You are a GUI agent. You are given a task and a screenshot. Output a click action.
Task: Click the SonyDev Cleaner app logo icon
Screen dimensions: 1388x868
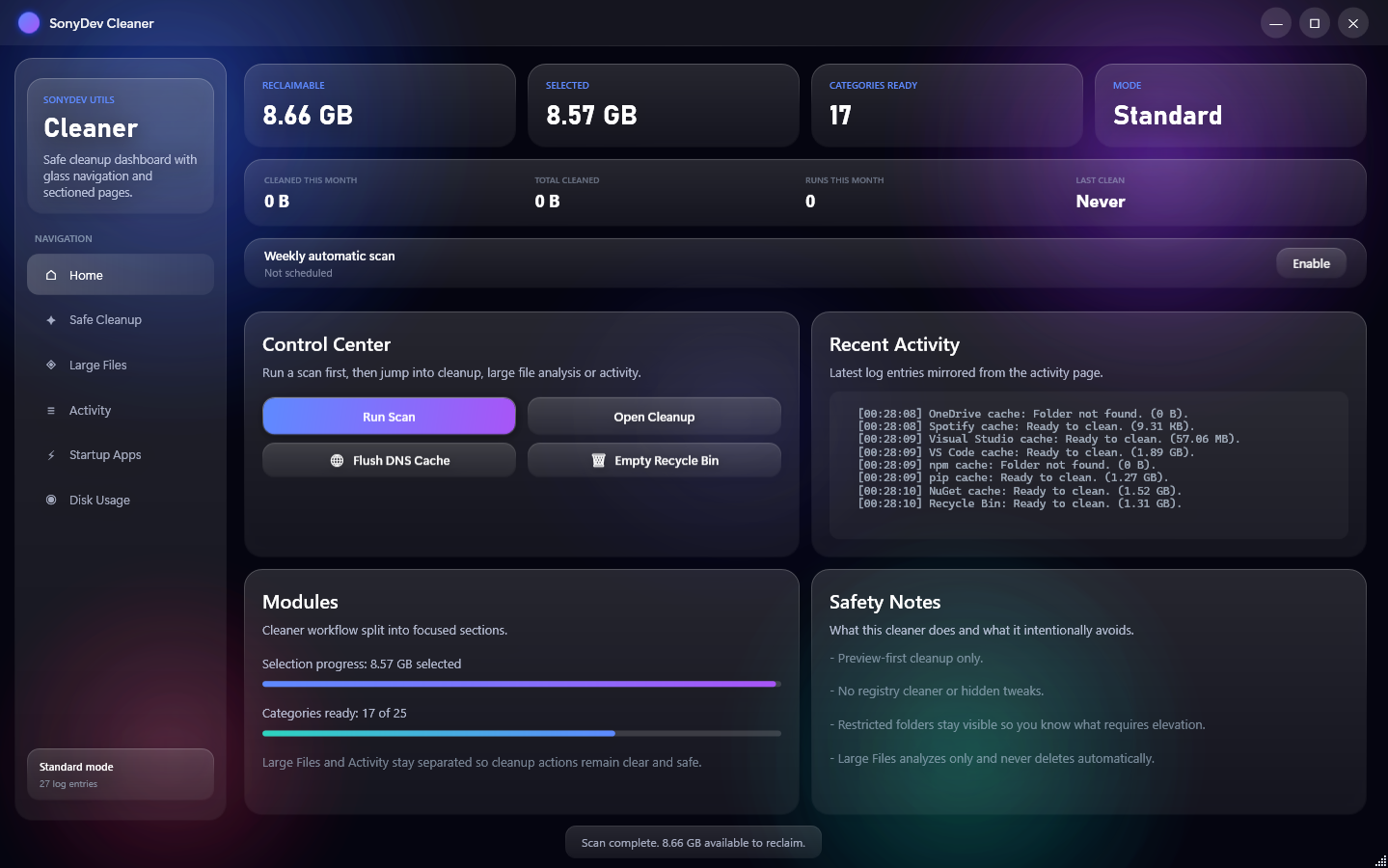pos(29,23)
